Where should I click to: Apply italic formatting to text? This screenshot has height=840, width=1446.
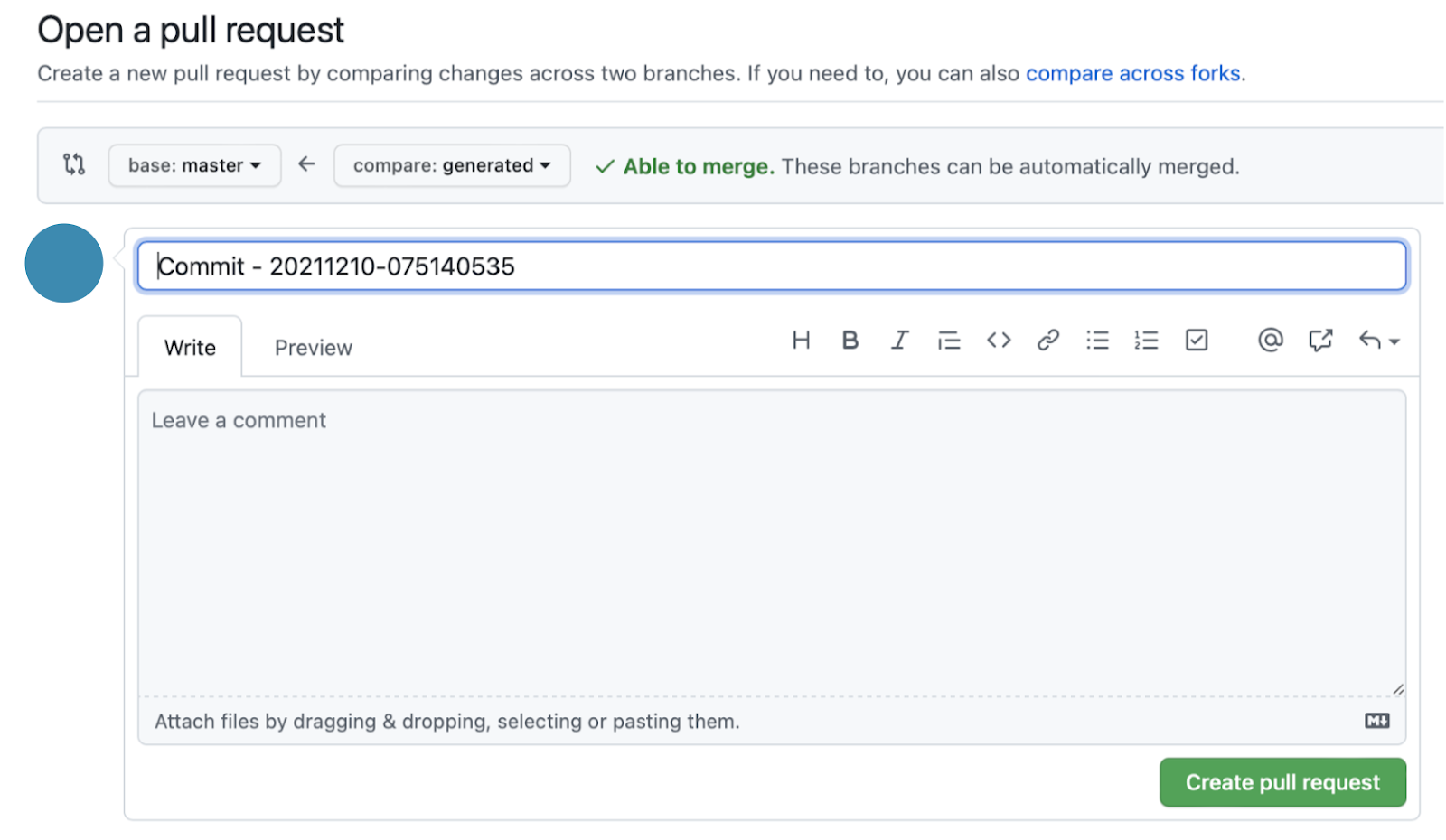click(899, 341)
